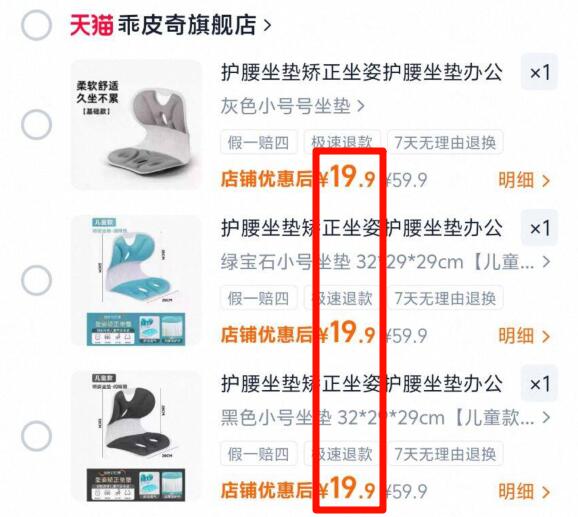
Task: Open the 天猫 logo store badge
Action: 91,25
